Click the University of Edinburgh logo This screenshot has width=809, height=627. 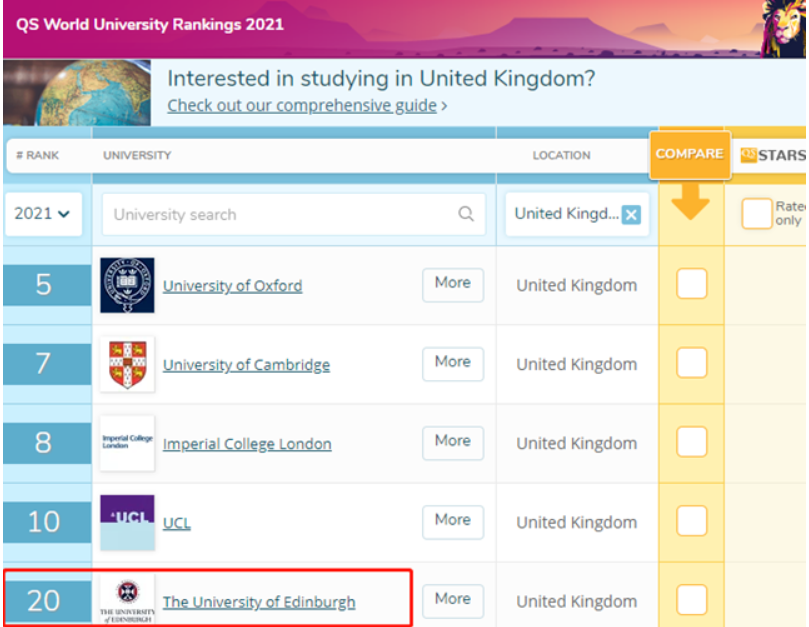(127, 600)
